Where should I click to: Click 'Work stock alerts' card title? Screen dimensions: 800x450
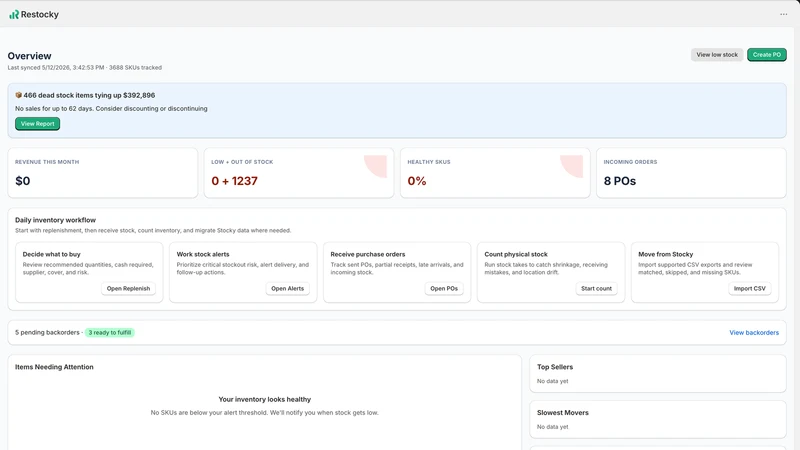(203, 254)
